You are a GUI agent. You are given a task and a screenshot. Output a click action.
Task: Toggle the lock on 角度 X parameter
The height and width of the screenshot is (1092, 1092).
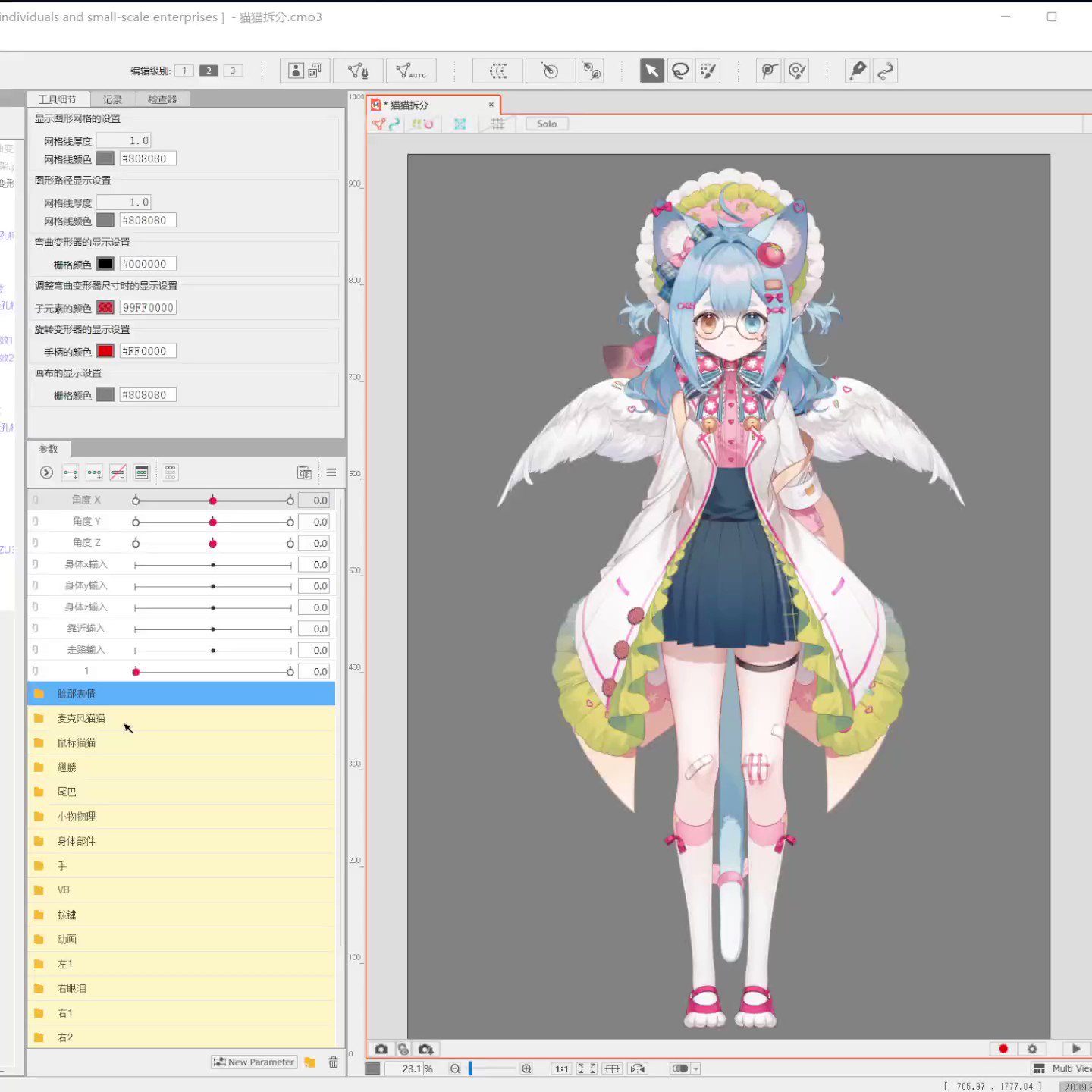pos(36,500)
